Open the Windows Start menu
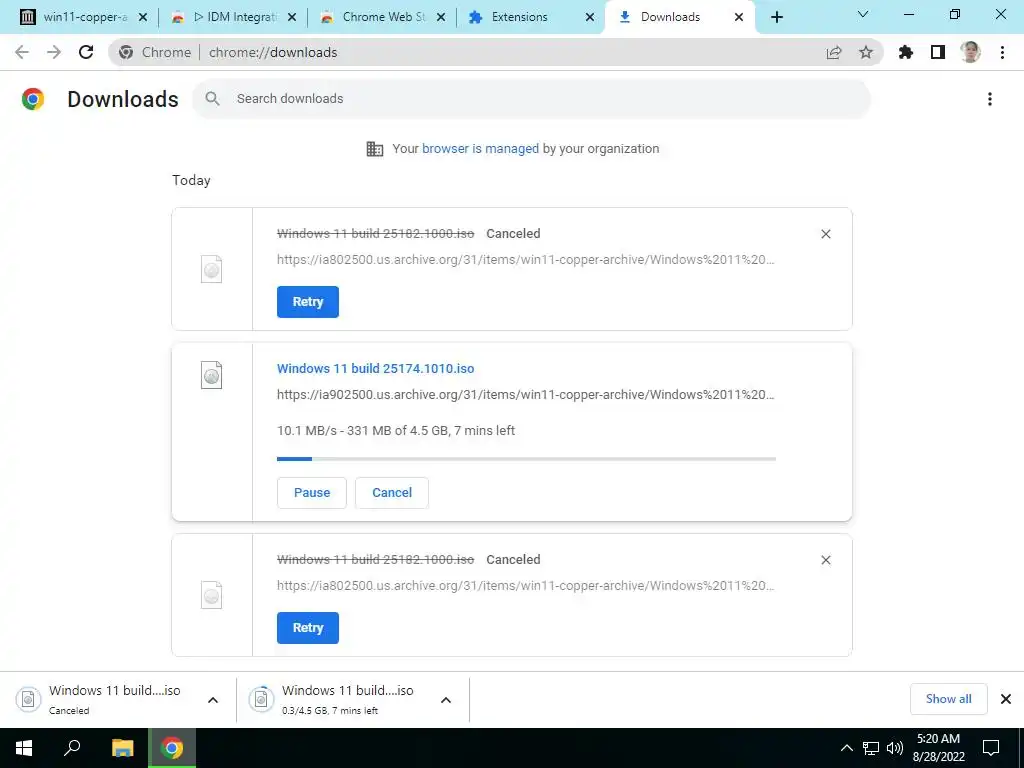 [24, 748]
